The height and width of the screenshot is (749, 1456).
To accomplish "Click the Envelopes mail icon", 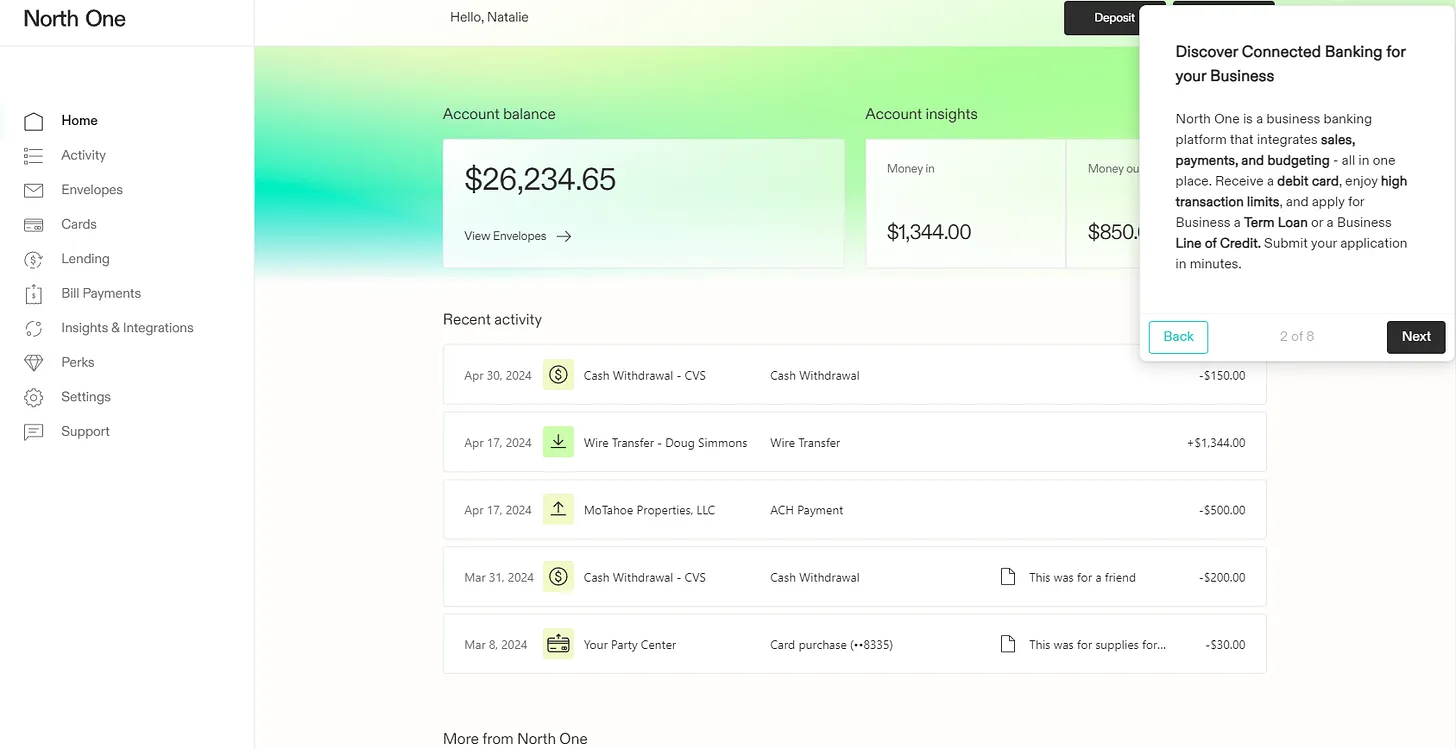I will (x=33, y=190).
